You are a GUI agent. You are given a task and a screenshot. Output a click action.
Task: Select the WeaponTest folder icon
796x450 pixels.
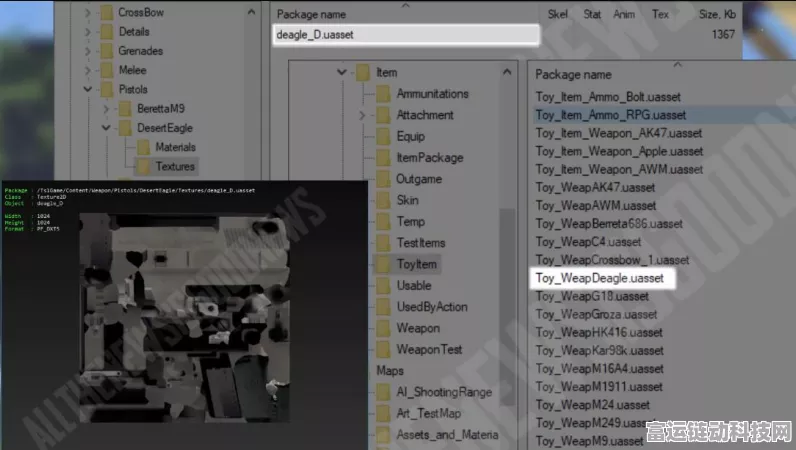click(x=383, y=350)
